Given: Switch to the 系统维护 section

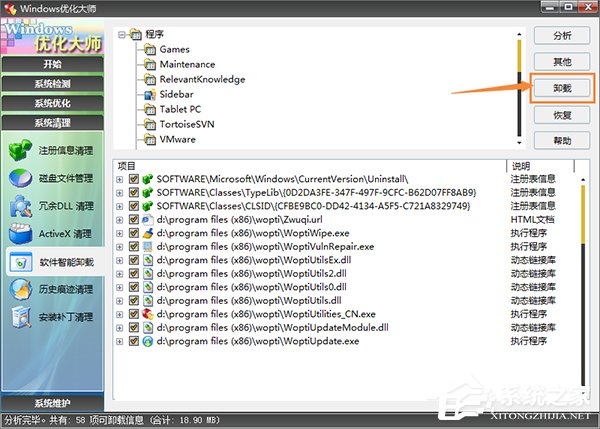Looking at the screenshot, I should pyautogui.click(x=52, y=403).
